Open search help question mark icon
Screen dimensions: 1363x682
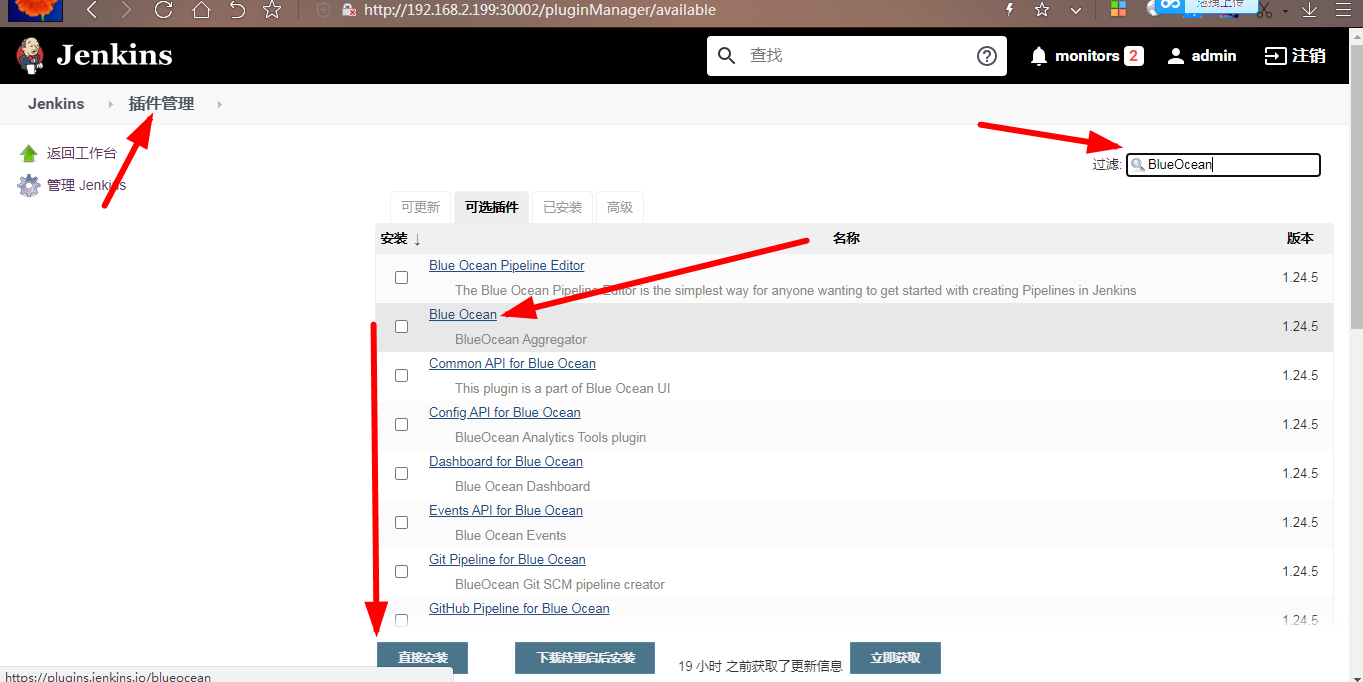(987, 56)
